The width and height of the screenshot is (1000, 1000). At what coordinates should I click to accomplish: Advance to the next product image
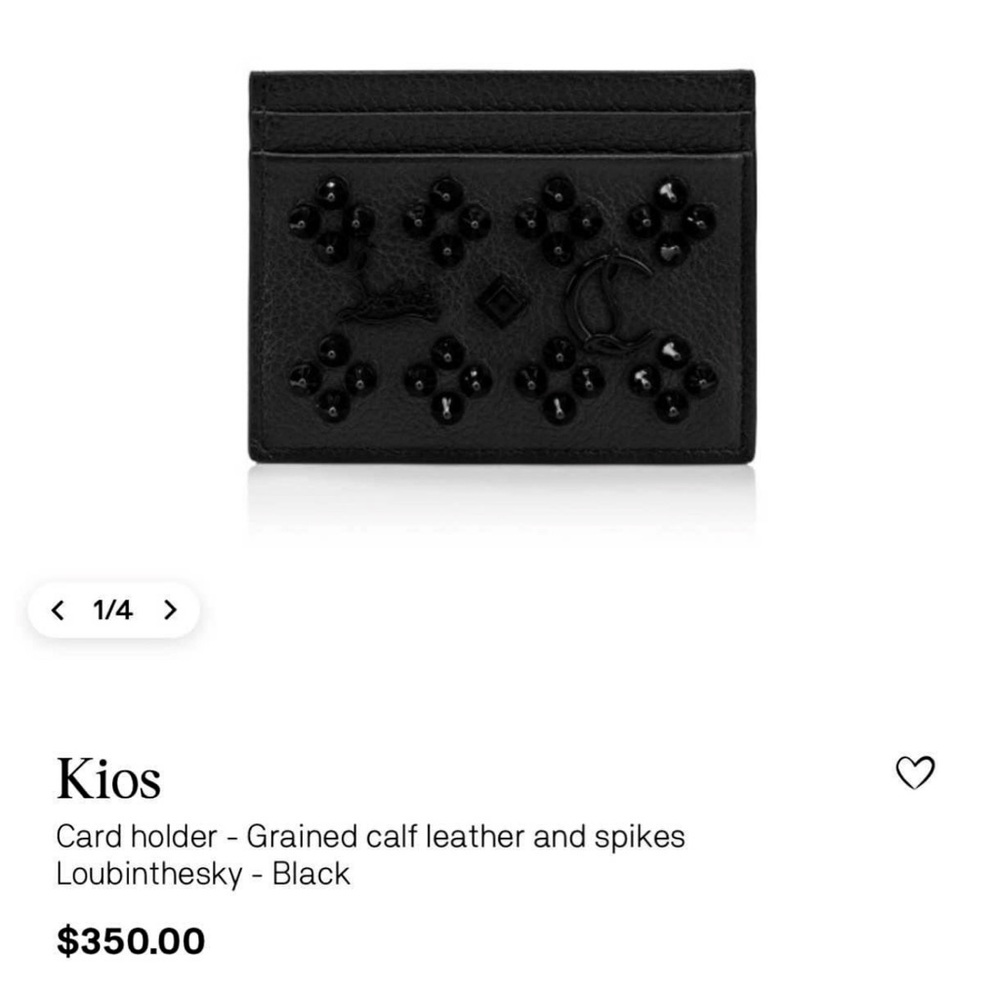pyautogui.click(x=170, y=609)
